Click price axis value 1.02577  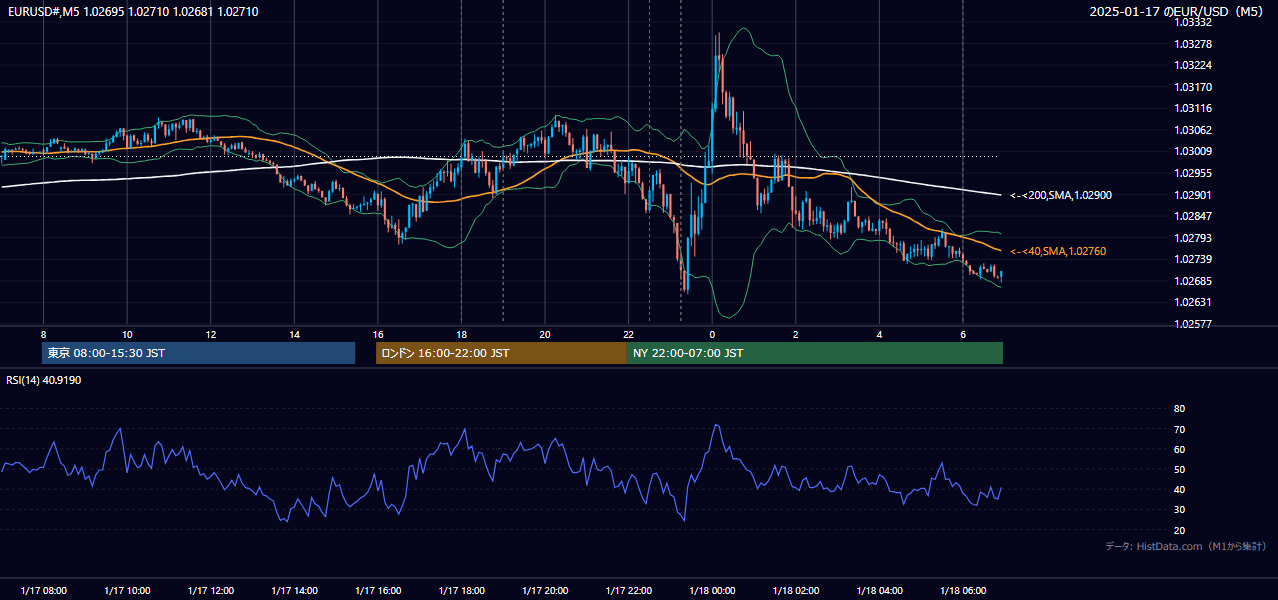1192,324
